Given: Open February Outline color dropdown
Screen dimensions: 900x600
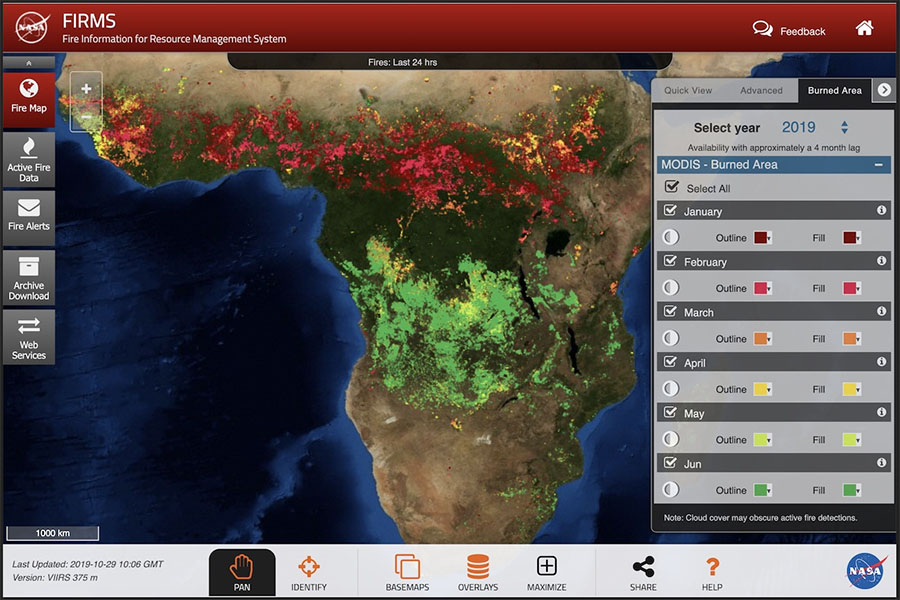Looking at the screenshot, I should point(762,288).
